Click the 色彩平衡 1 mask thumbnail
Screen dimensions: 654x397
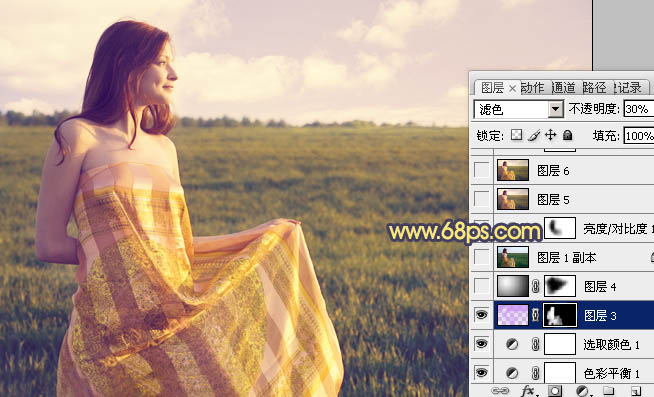[560, 373]
